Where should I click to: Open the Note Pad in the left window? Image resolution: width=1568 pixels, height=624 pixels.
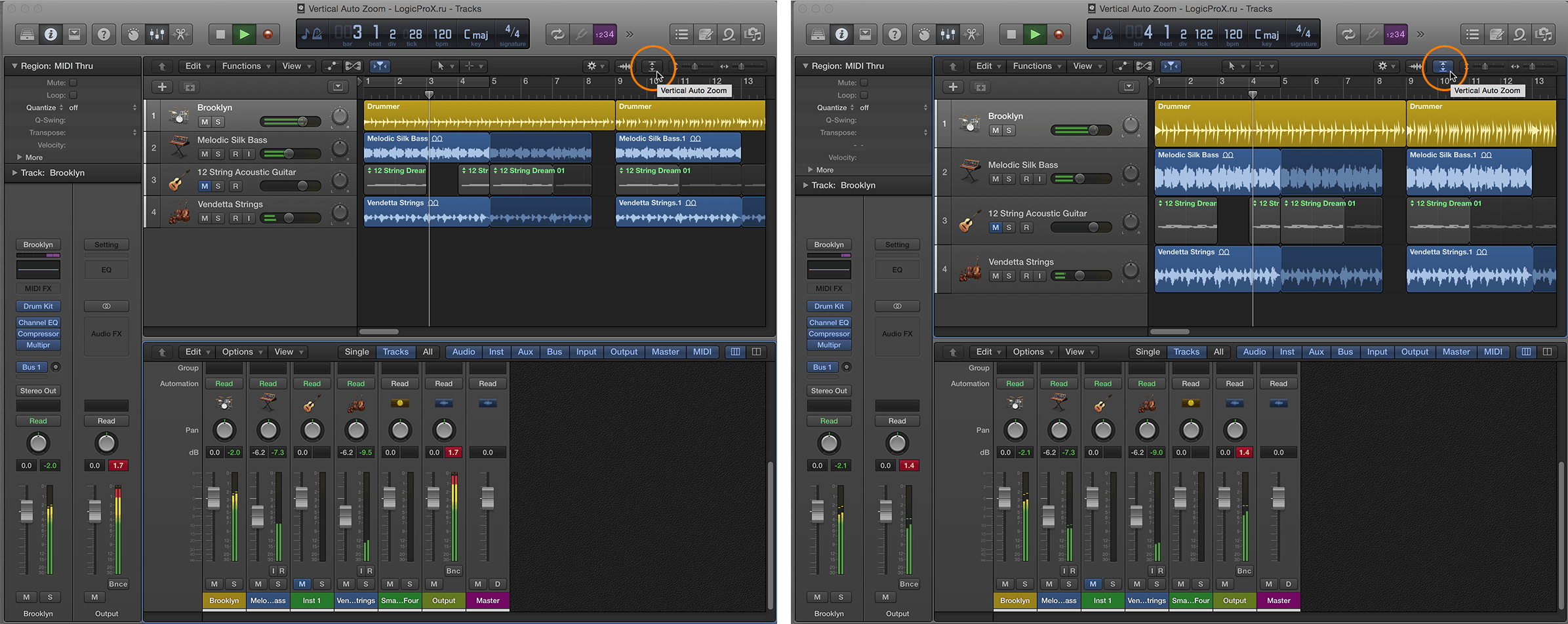706,34
